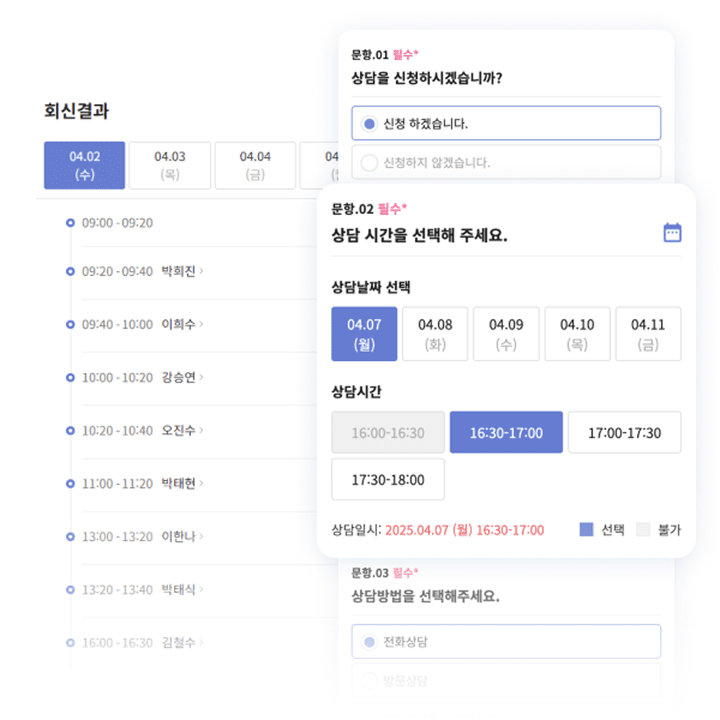
Task: Click the 16:30-17:00 selected time slot
Action: pos(506,433)
